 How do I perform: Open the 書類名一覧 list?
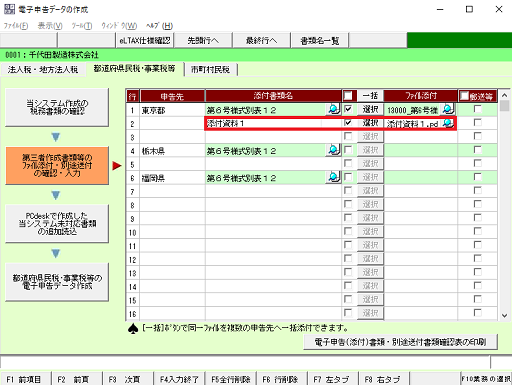coord(320,41)
